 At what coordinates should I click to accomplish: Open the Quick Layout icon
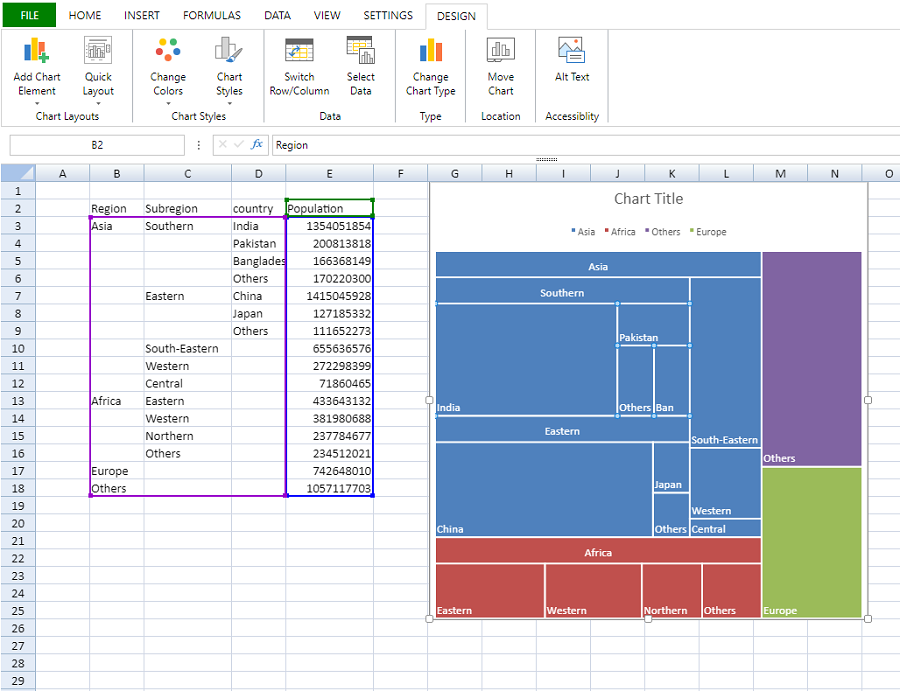(x=98, y=50)
